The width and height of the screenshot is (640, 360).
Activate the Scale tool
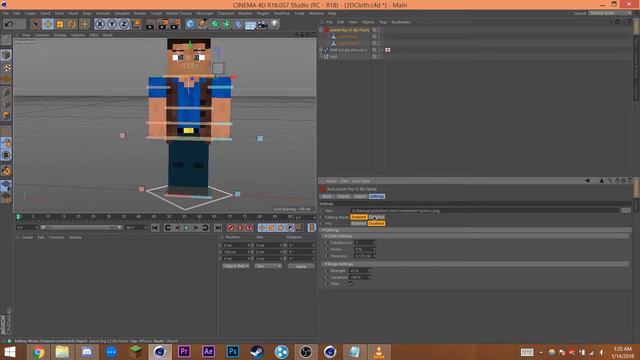click(60, 24)
